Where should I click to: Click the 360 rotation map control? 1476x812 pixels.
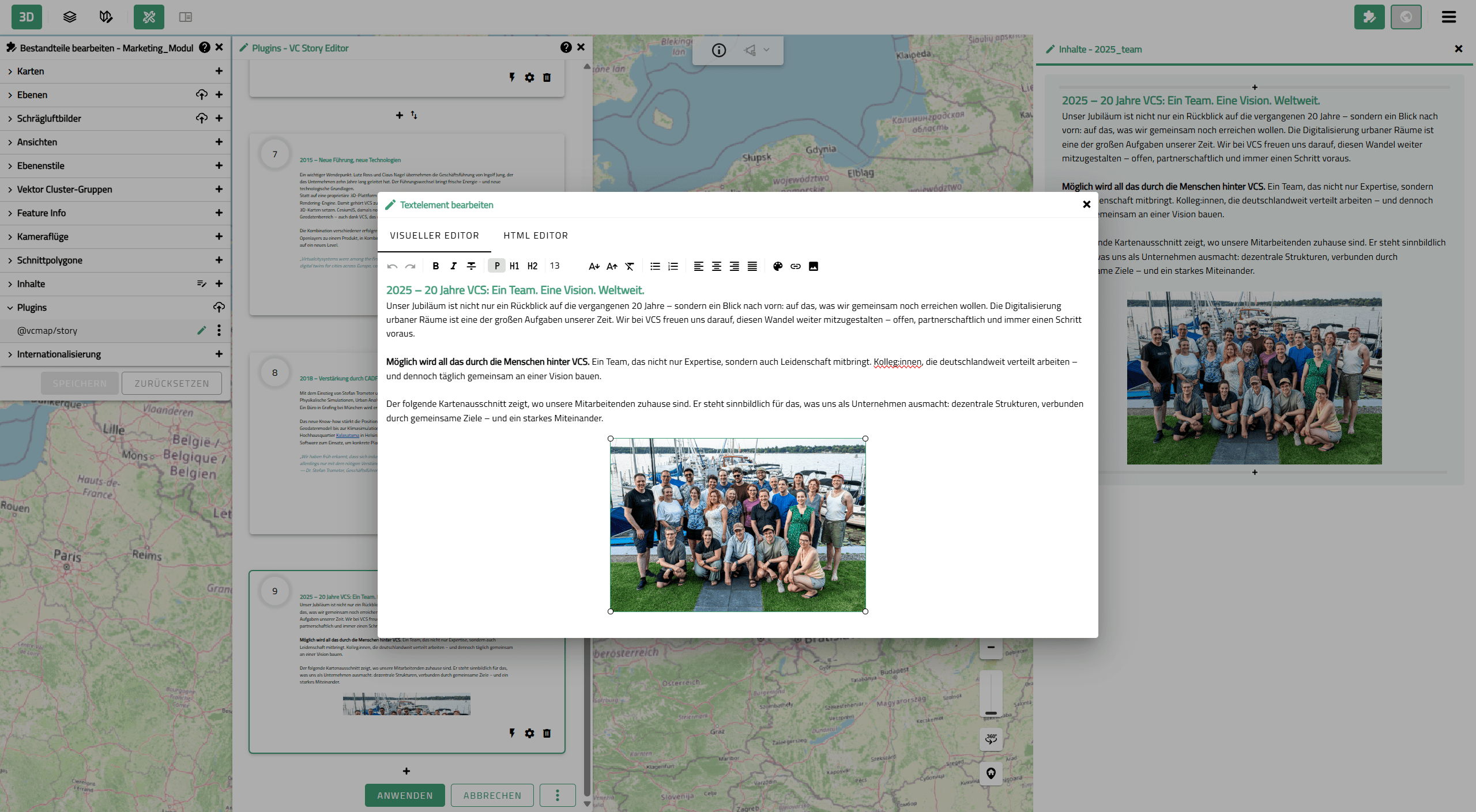coord(991,739)
